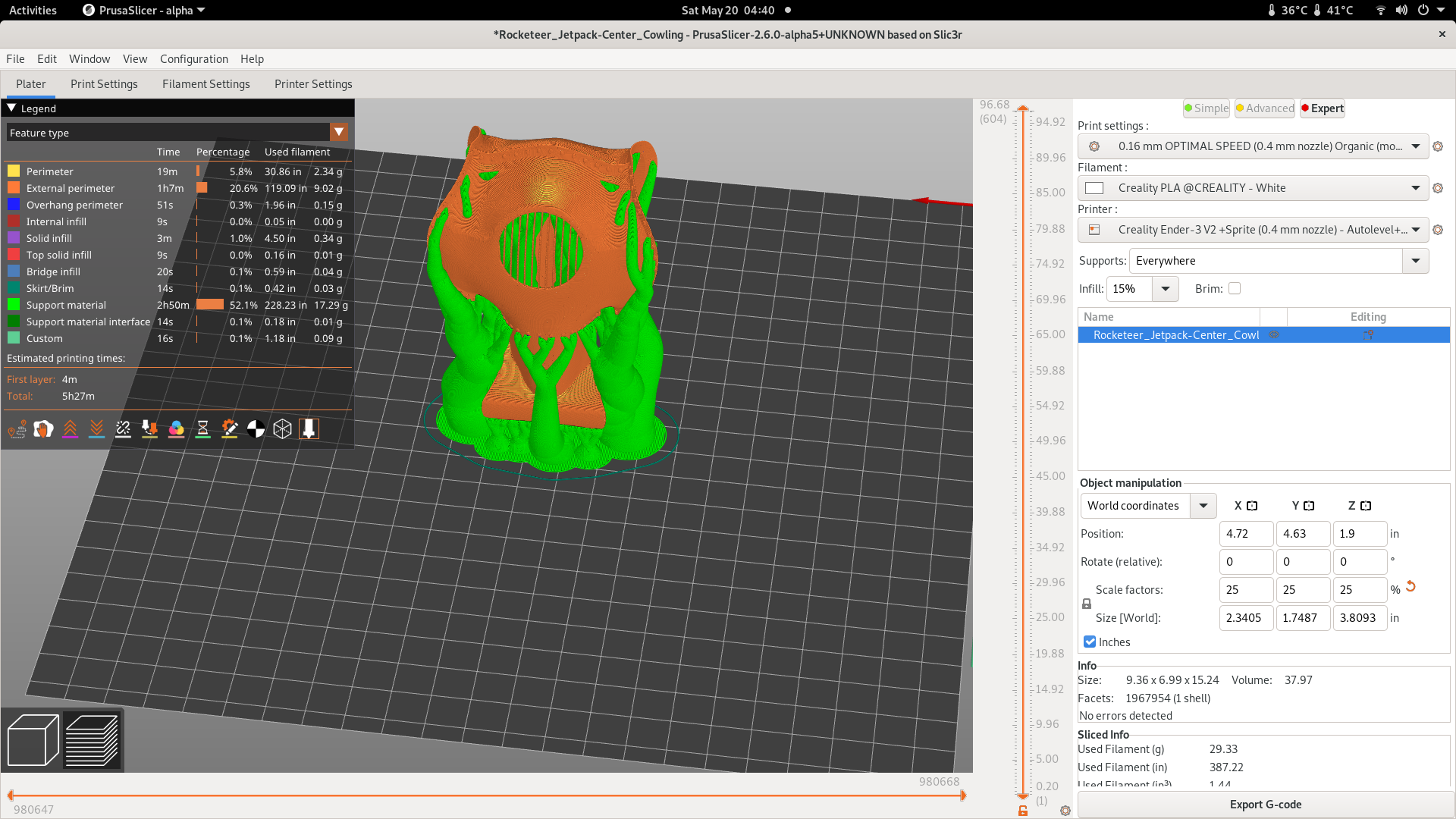
Task: Click the object's editing supports icon
Action: click(x=1368, y=335)
